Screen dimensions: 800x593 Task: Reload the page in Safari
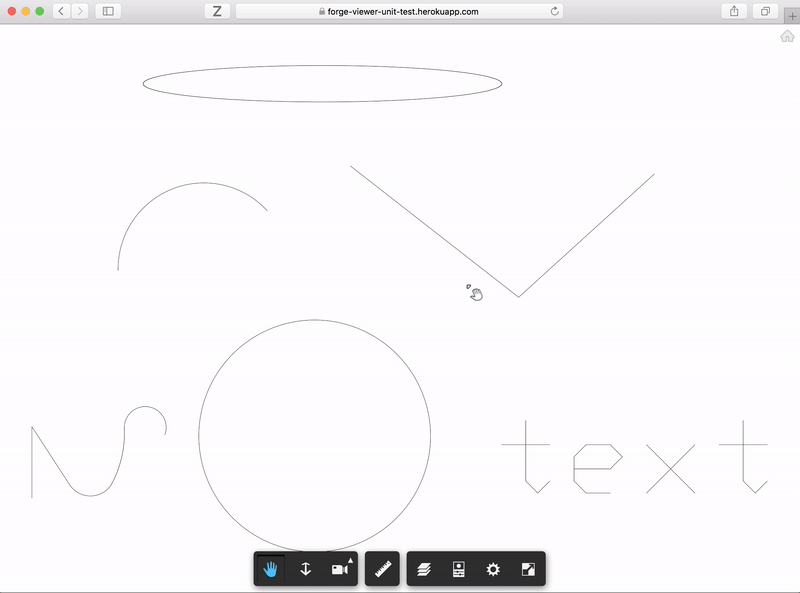click(x=555, y=11)
